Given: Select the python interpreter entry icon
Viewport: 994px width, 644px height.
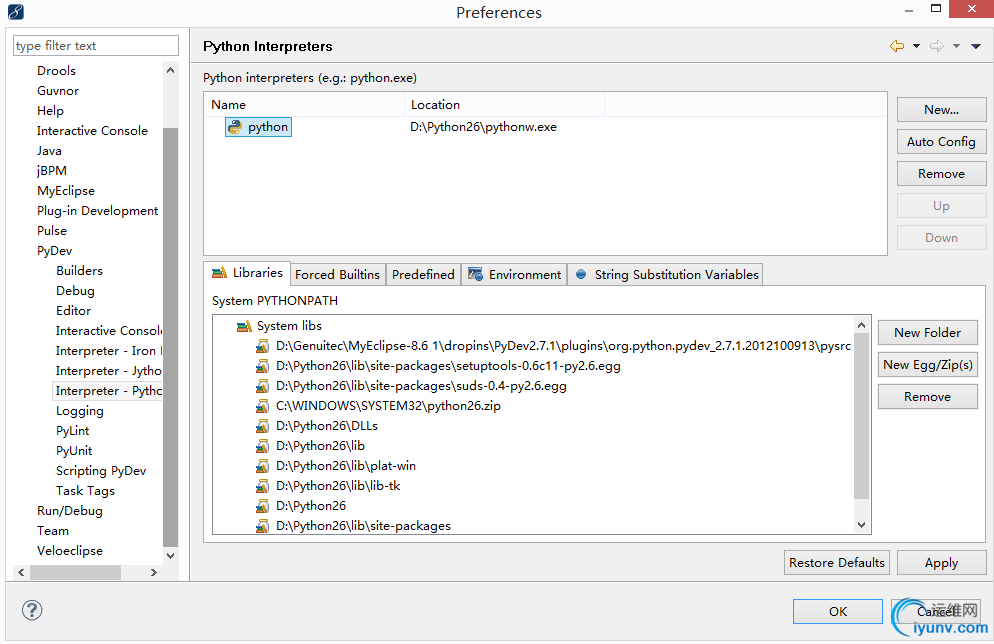Looking at the screenshot, I should coord(235,127).
